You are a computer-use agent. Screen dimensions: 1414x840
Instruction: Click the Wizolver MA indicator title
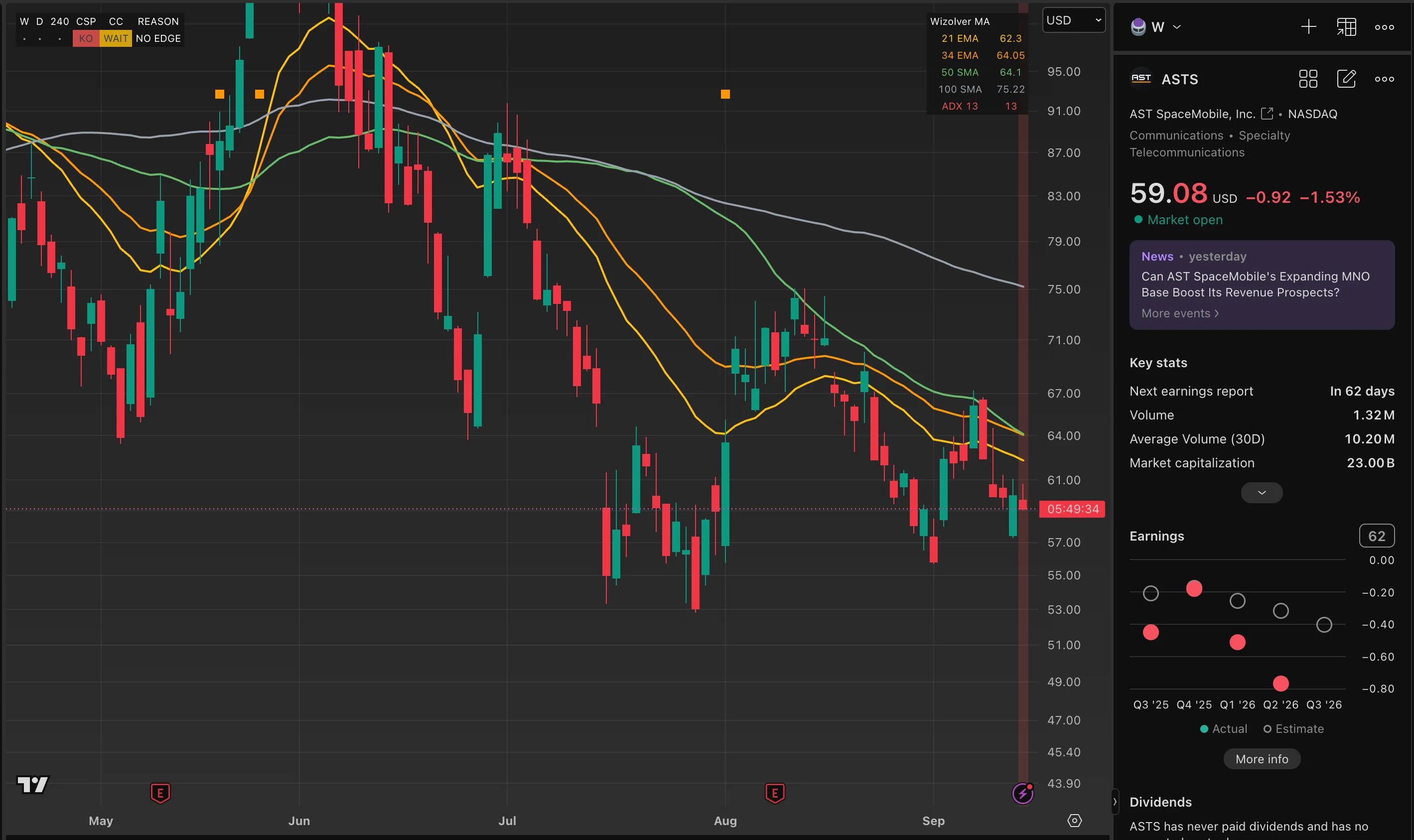[x=960, y=21]
